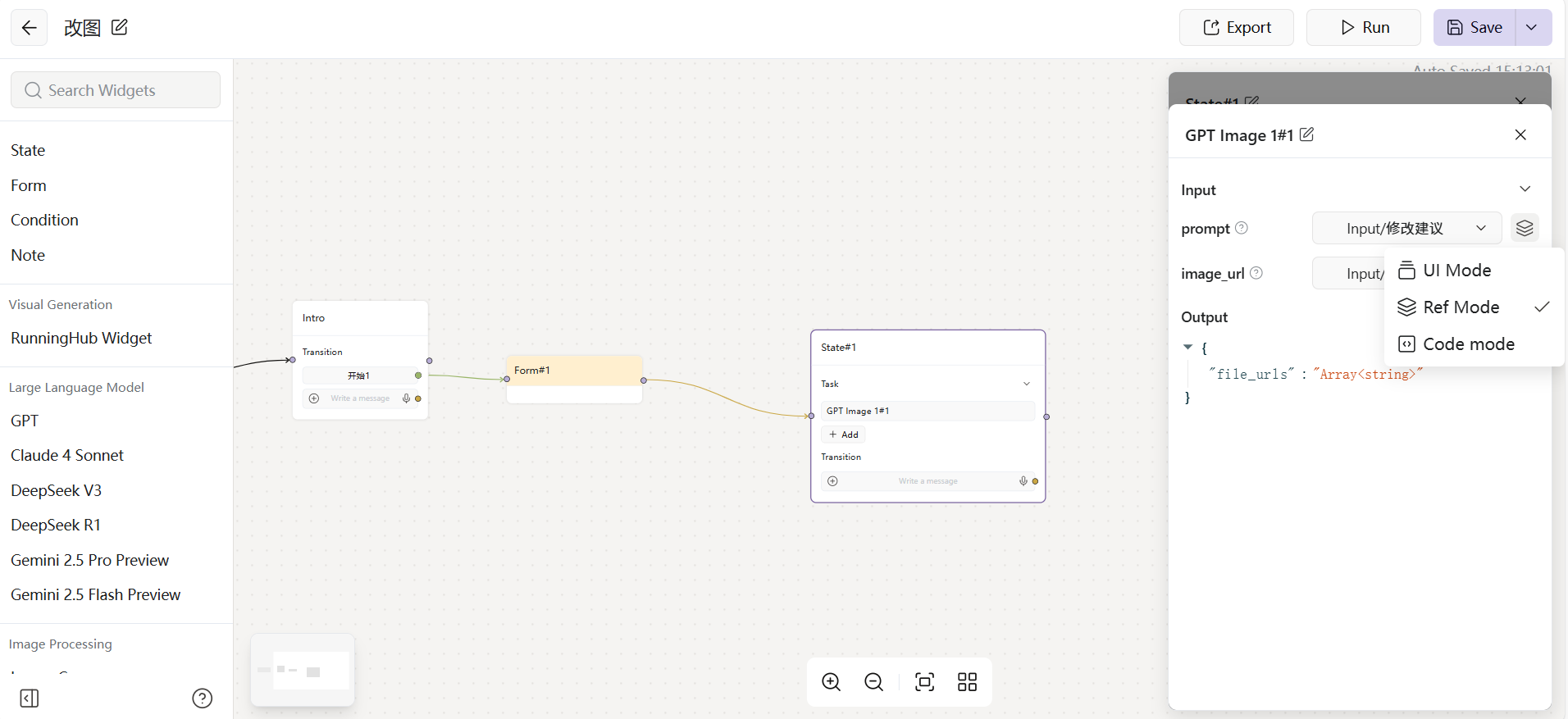Select Claude 4 Sonnet widget
The width and height of the screenshot is (1568, 719).
click(67, 455)
